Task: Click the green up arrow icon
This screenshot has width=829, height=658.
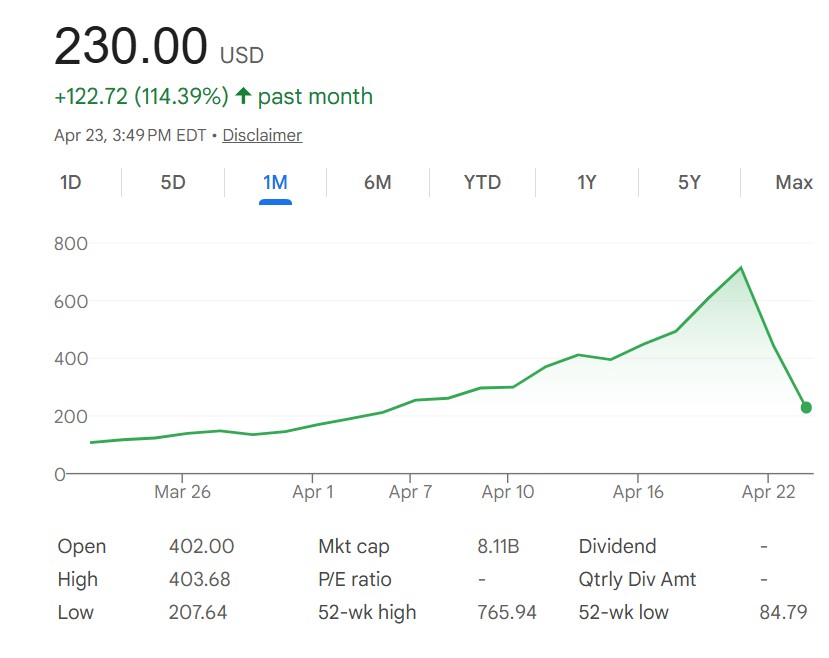Action: [243, 97]
